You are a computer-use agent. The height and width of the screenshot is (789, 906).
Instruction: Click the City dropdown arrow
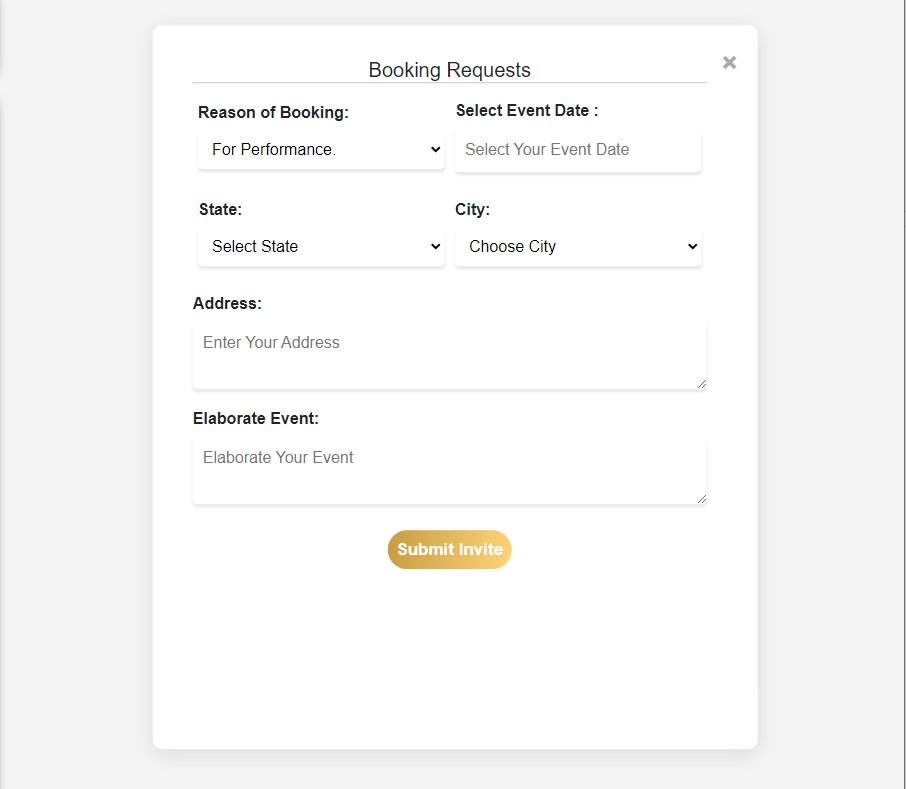[692, 246]
